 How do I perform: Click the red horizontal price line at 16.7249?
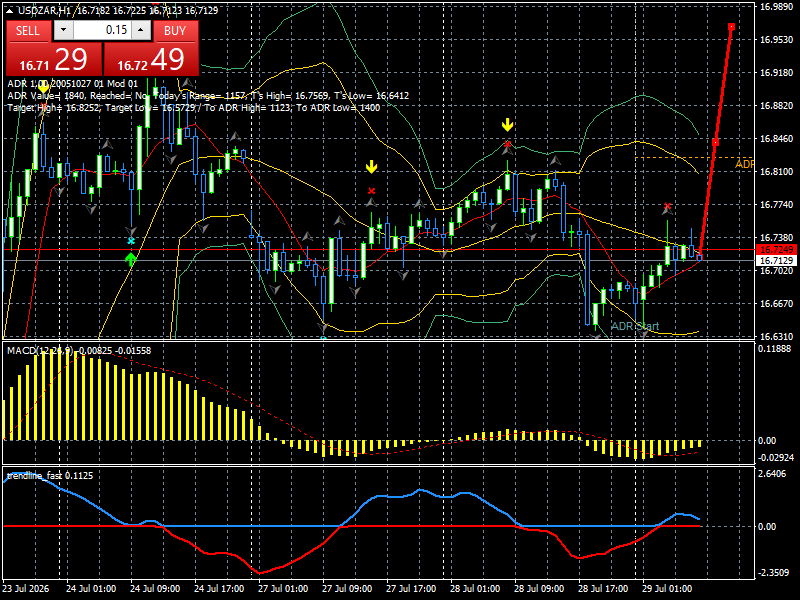coord(378,249)
